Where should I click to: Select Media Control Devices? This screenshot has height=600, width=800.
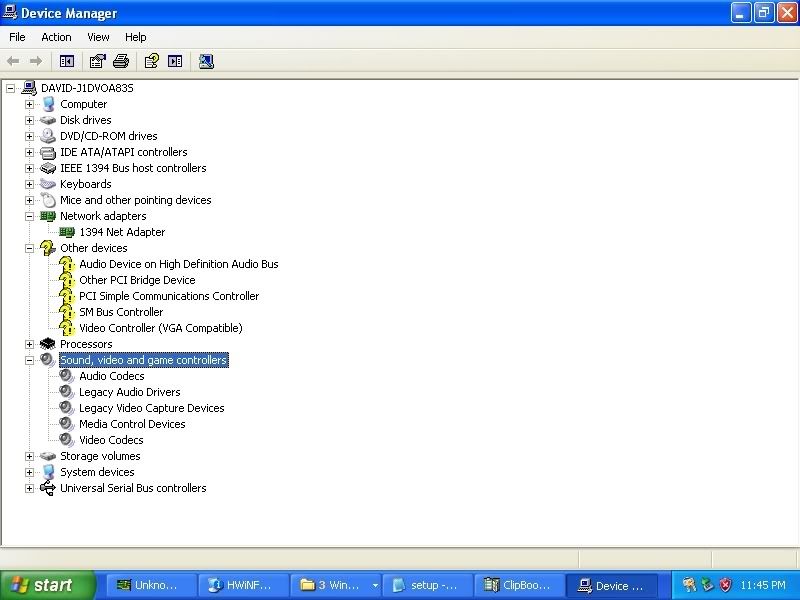(x=132, y=424)
